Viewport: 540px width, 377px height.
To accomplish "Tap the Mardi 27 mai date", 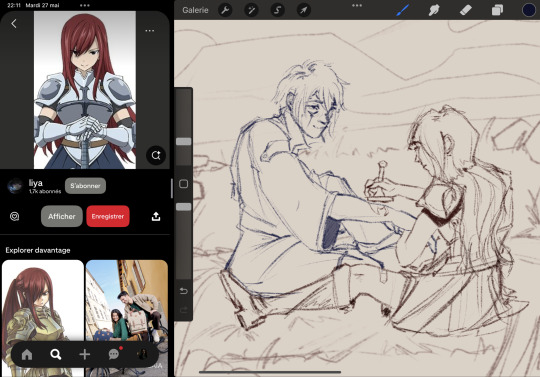I will 42,5.
